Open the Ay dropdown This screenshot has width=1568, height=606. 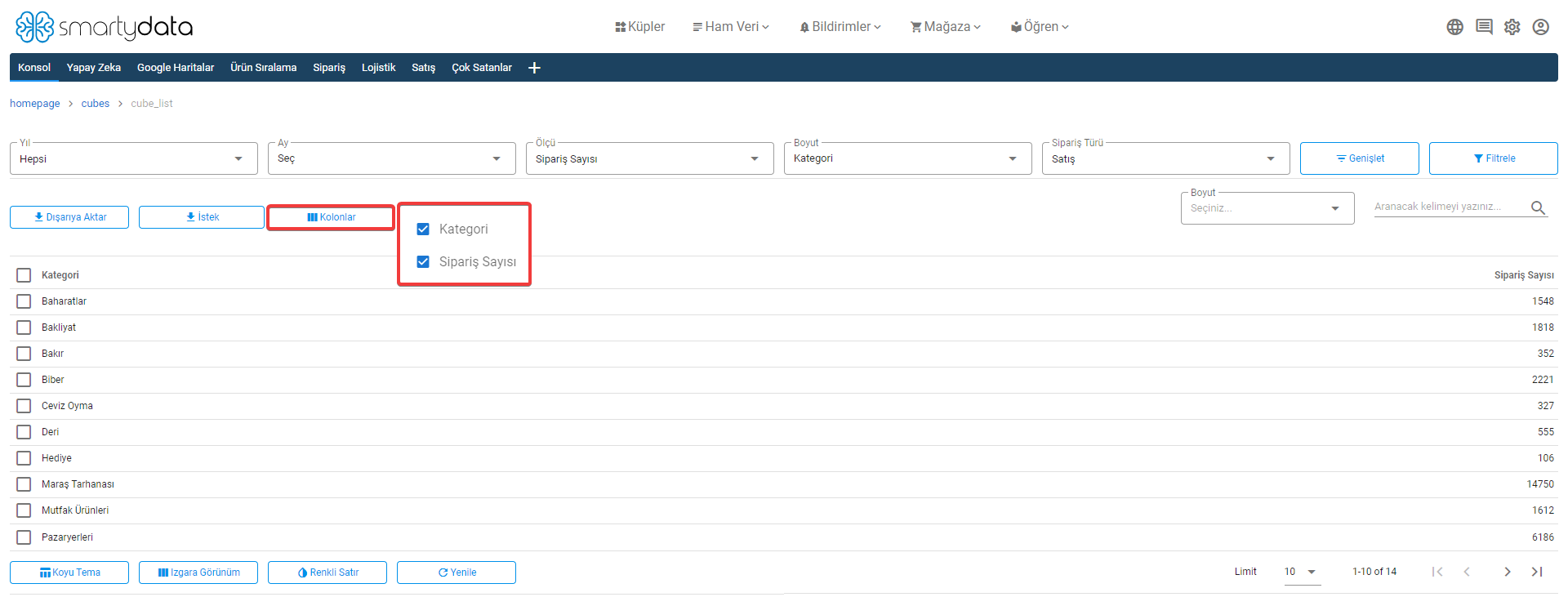[392, 158]
